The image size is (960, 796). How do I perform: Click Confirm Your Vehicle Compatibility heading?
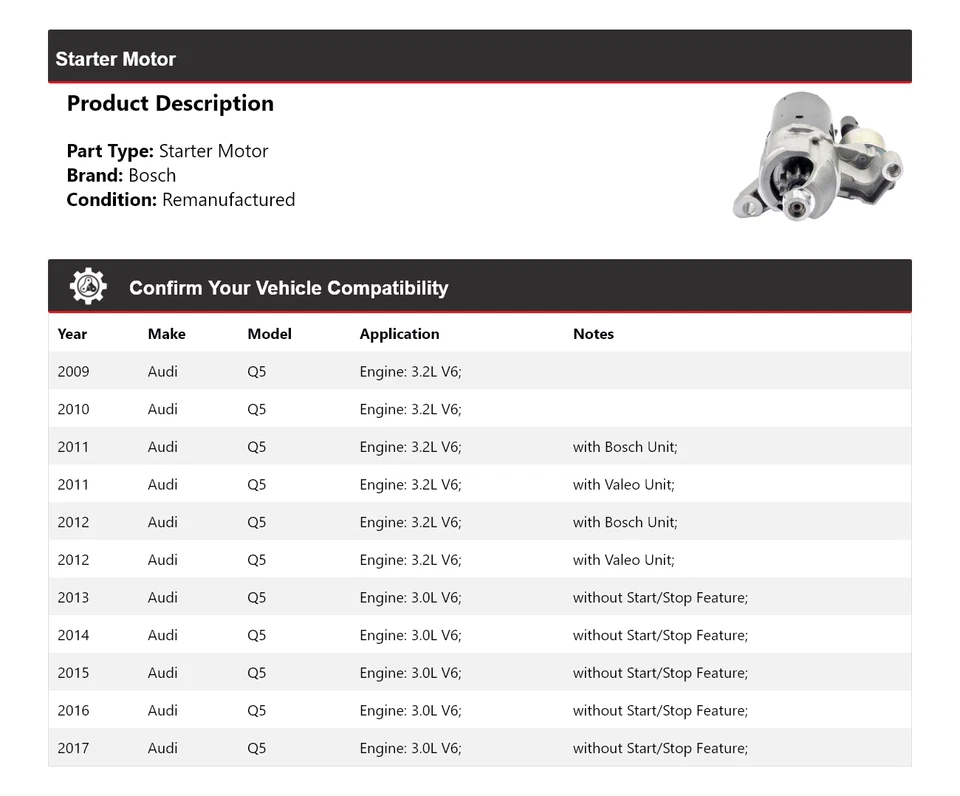pyautogui.click(x=288, y=288)
